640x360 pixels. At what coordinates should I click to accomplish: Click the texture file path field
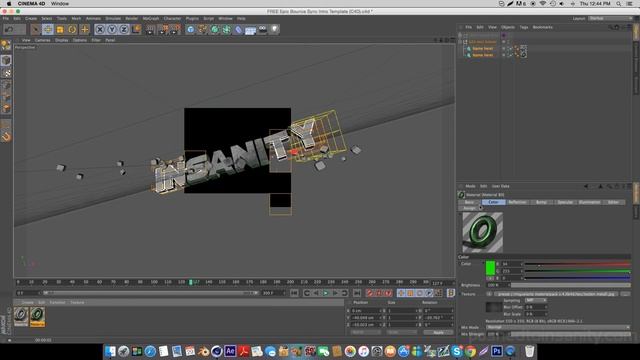pos(557,294)
